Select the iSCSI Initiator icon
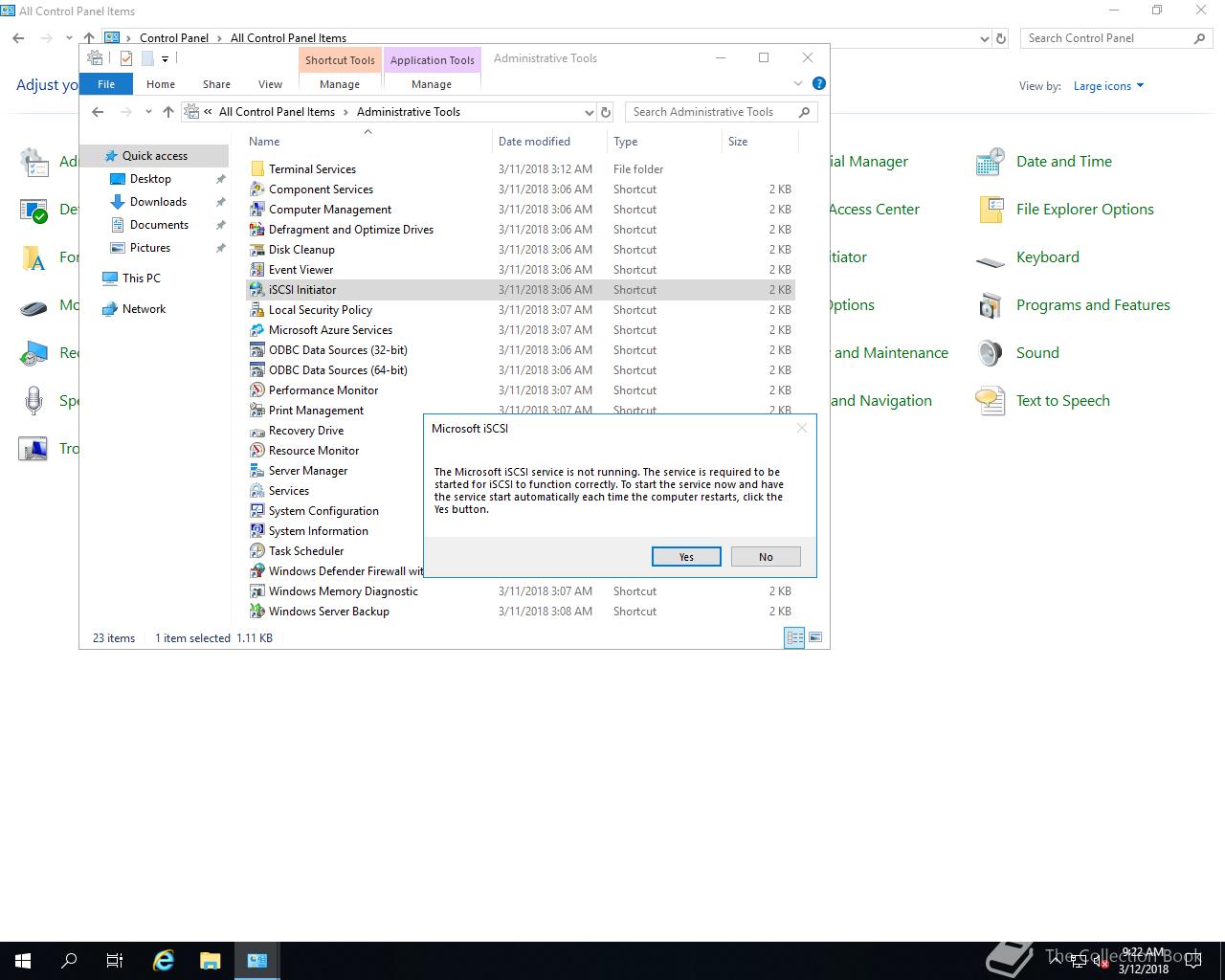This screenshot has height=980, width=1225. tap(256, 290)
